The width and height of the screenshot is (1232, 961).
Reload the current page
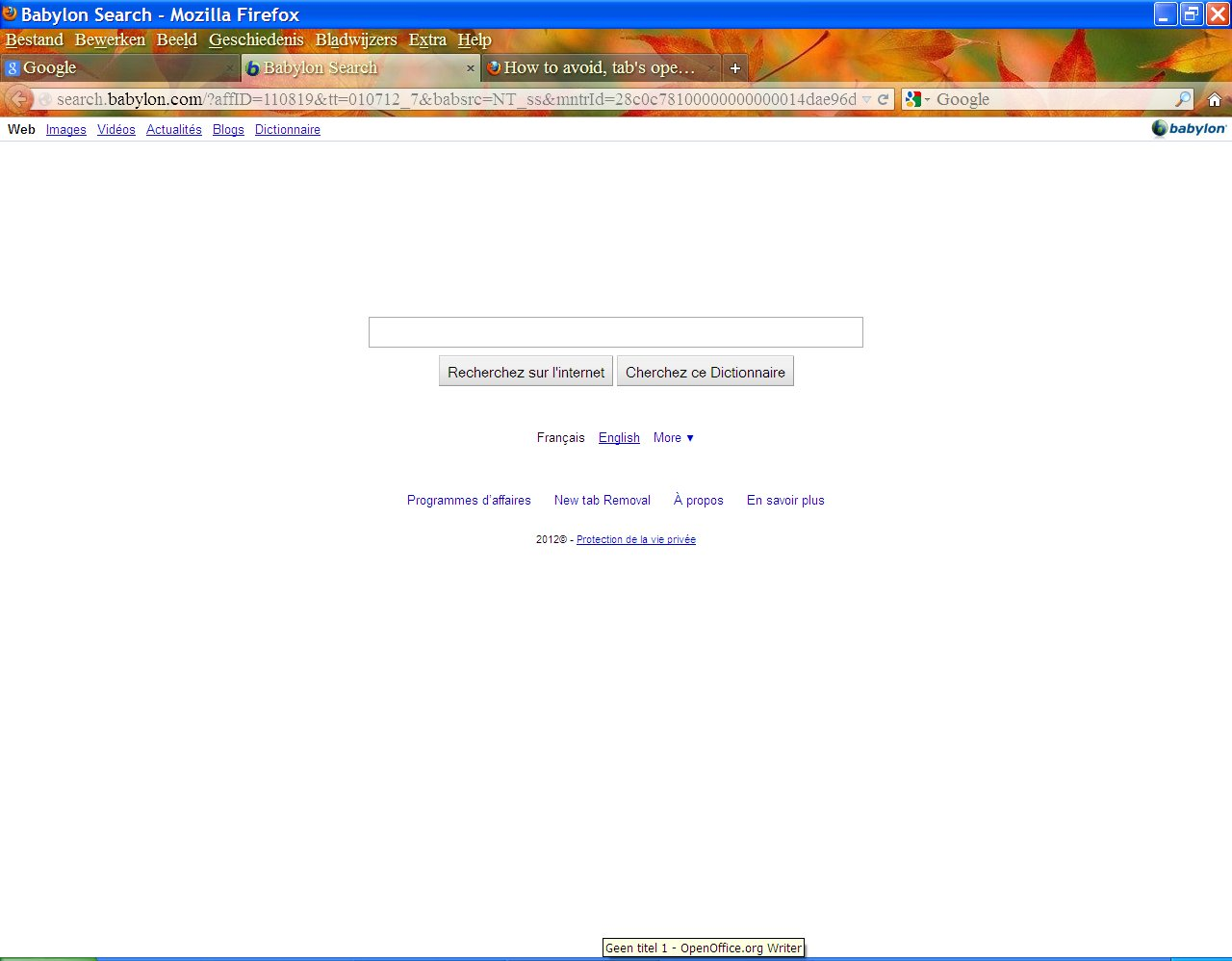click(x=883, y=99)
